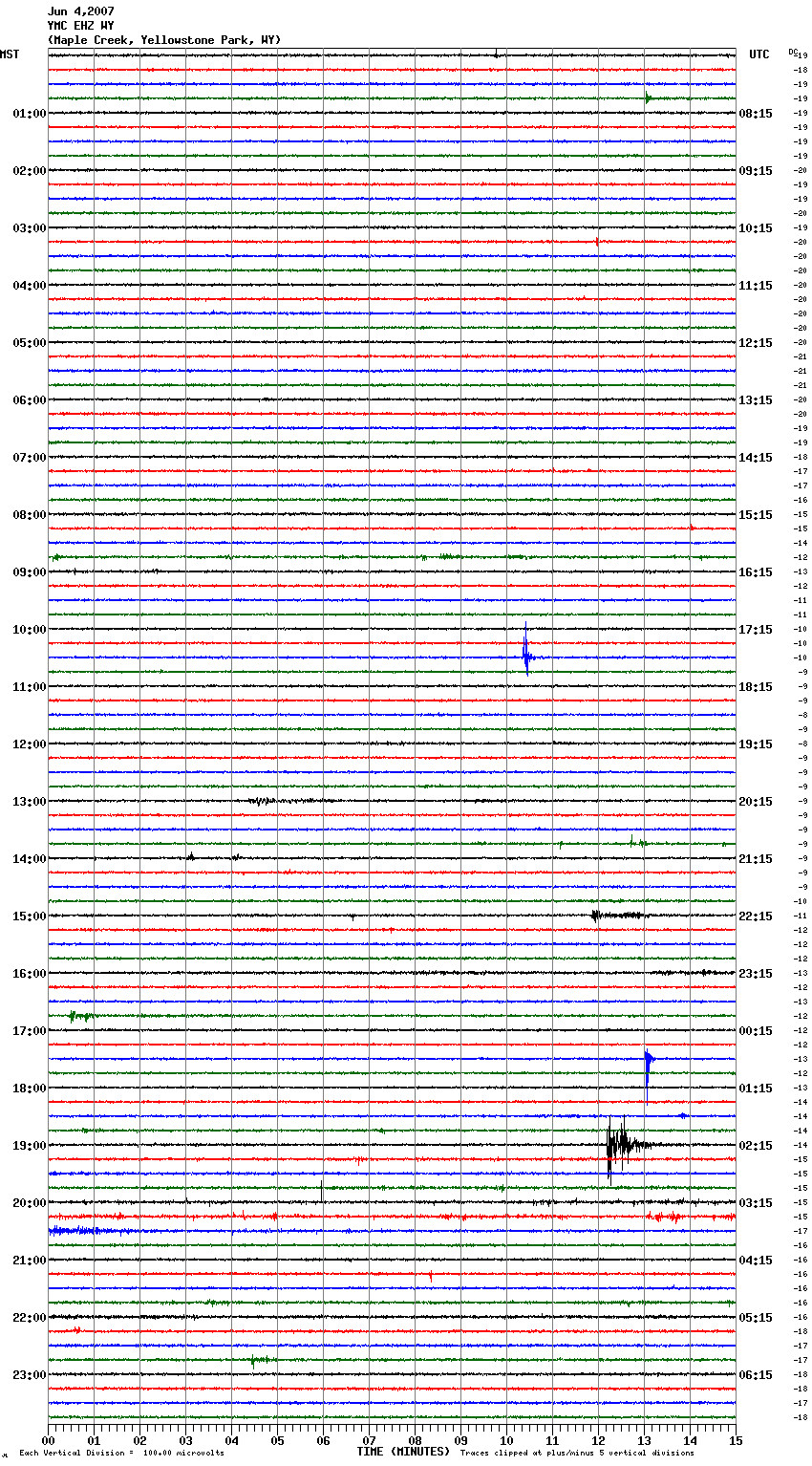
Task: Click the 10 minute tick label on the x-axis
Action: [506, 1440]
